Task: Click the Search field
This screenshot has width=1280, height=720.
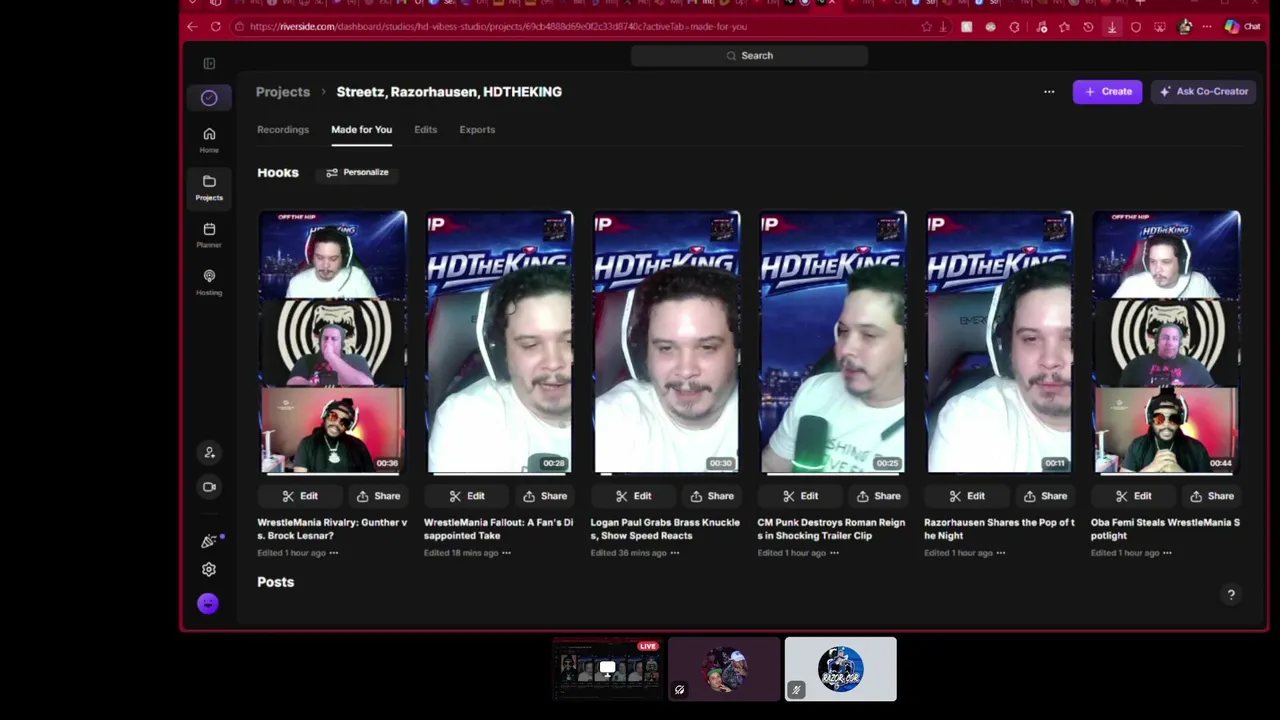Action: [x=749, y=56]
